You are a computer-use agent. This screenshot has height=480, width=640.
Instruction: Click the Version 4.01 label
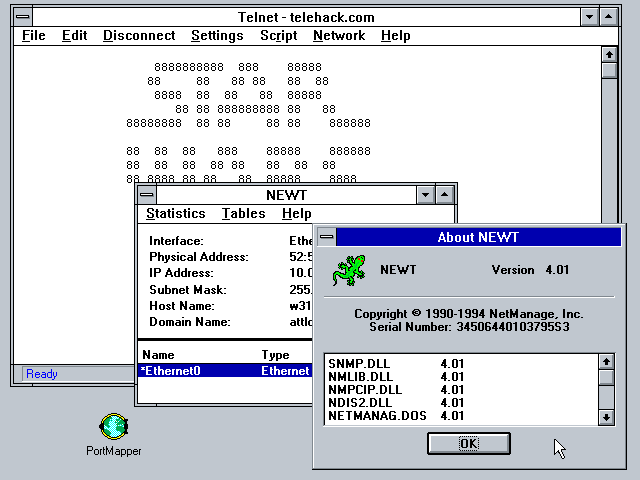point(530,270)
